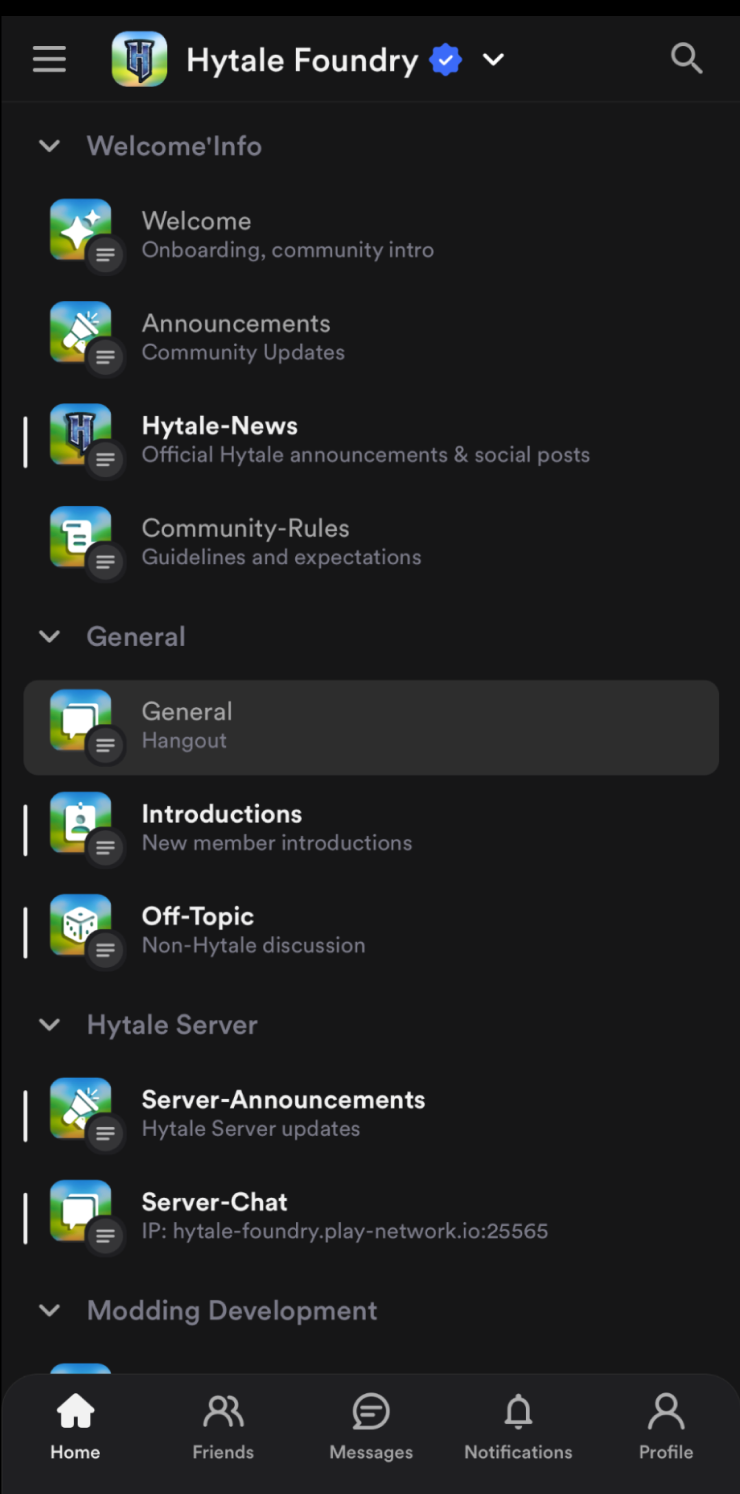Screen dimensions: 740x1494
Task: Switch to the Notifications tab
Action: (x=518, y=1427)
